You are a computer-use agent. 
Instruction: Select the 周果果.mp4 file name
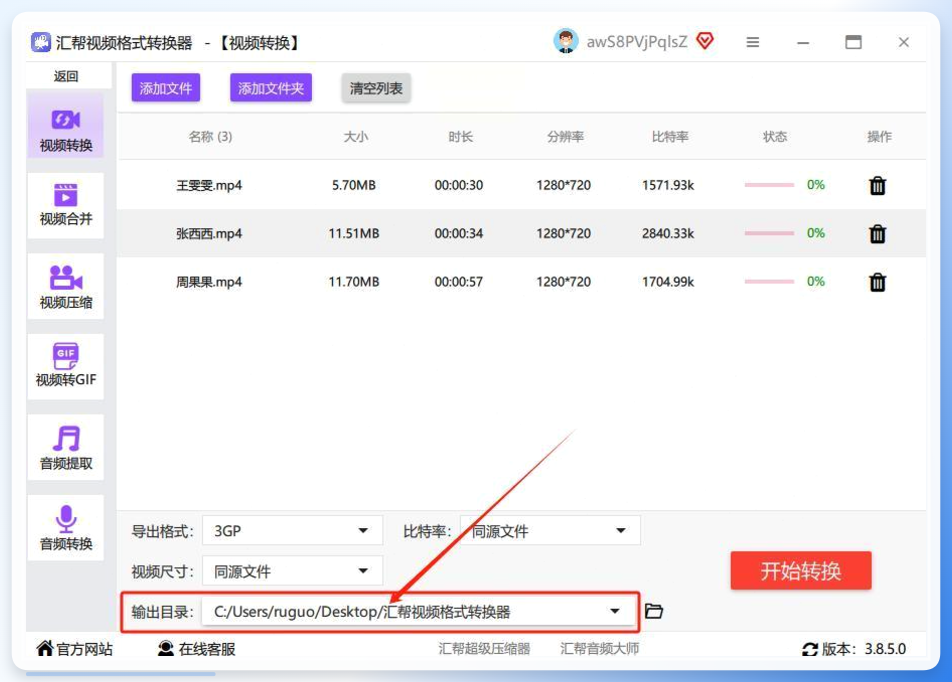coord(209,282)
